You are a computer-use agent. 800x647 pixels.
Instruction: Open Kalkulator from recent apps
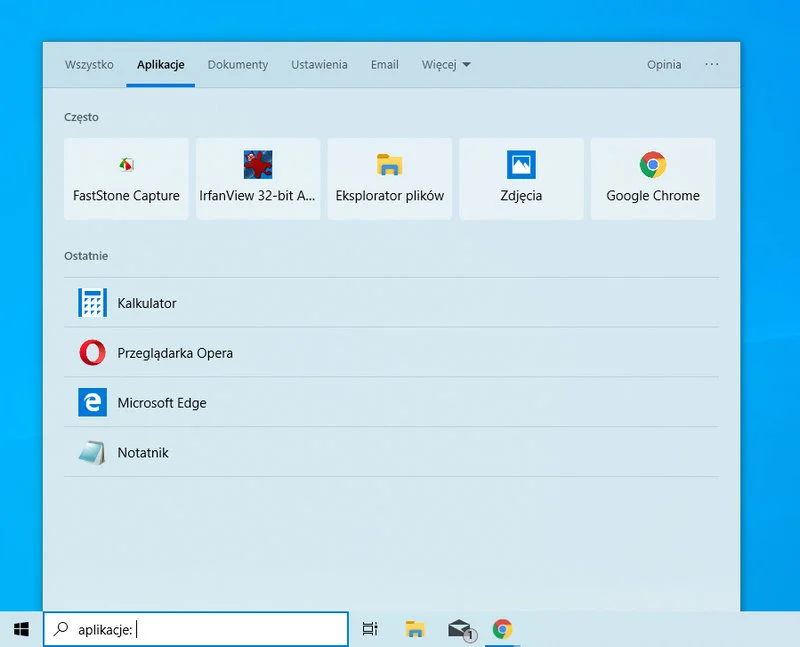click(148, 302)
